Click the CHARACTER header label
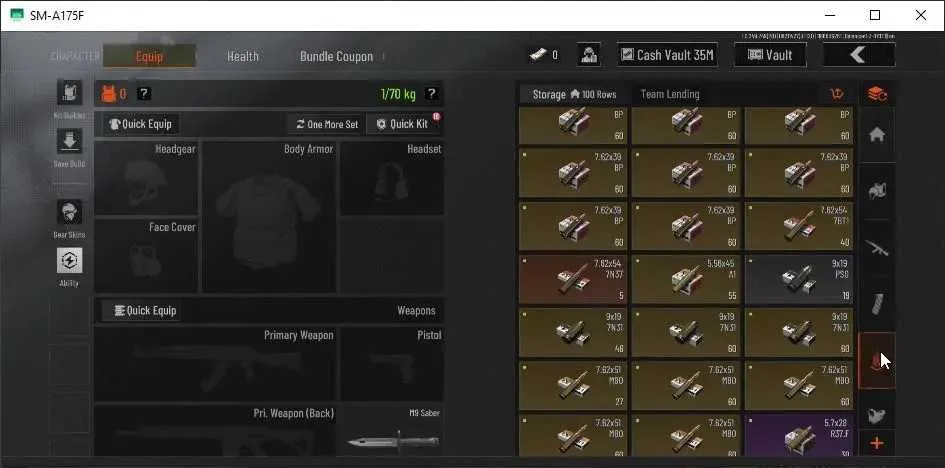Screen dimensions: 945x468 pos(75,57)
